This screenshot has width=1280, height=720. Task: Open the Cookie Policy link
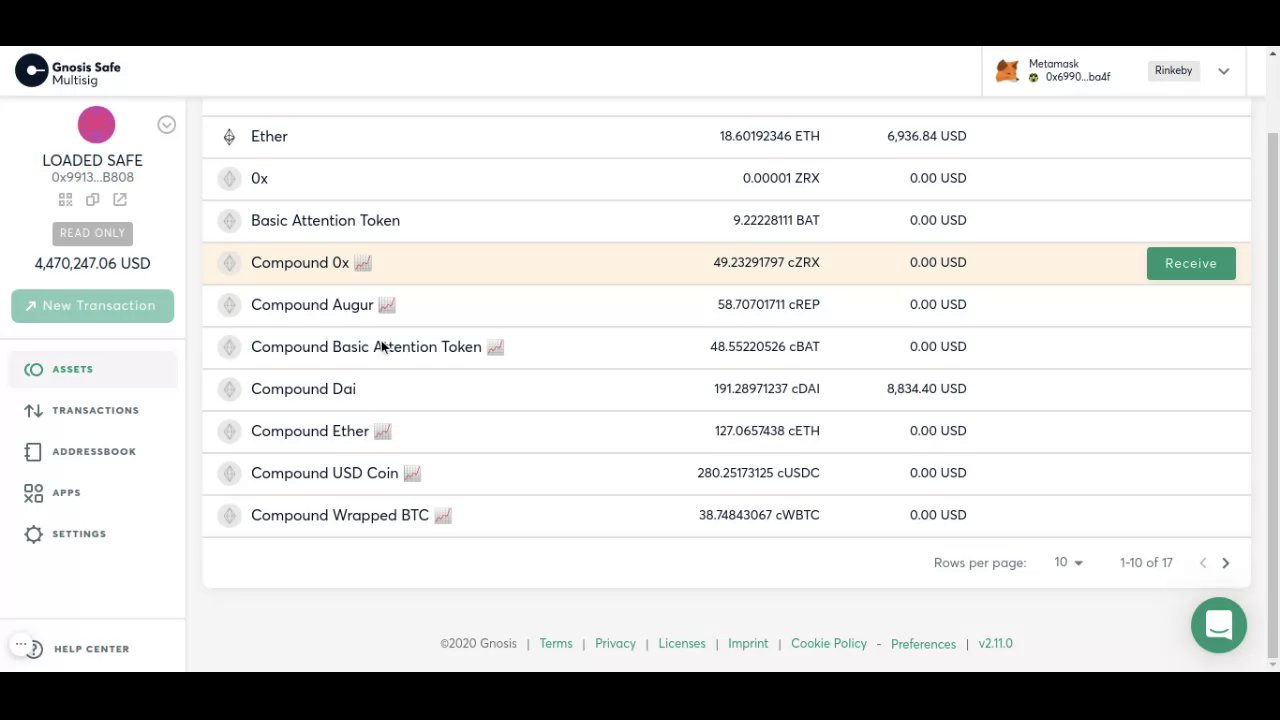pos(829,644)
